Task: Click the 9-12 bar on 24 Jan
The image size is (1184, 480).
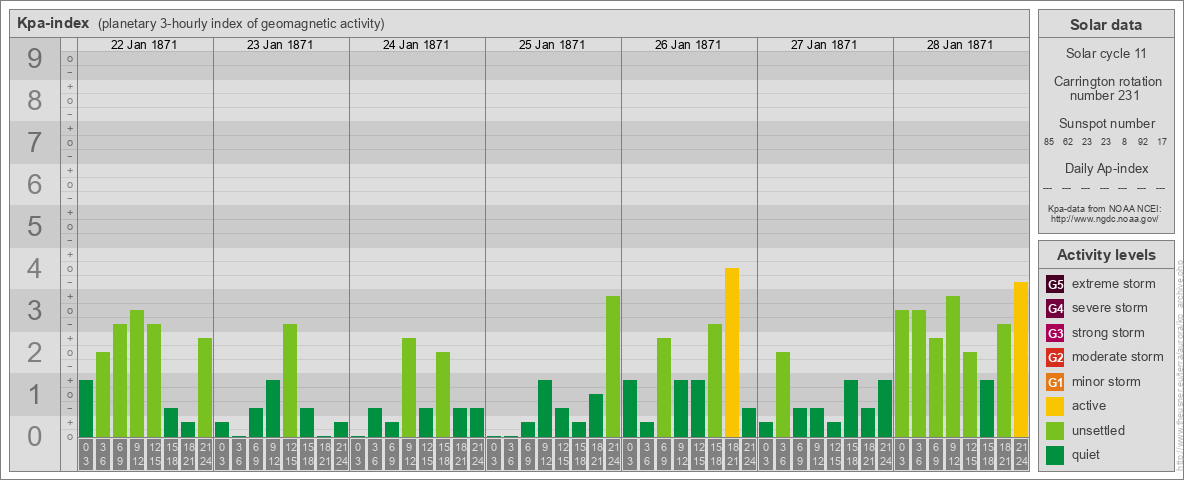Action: [409, 387]
